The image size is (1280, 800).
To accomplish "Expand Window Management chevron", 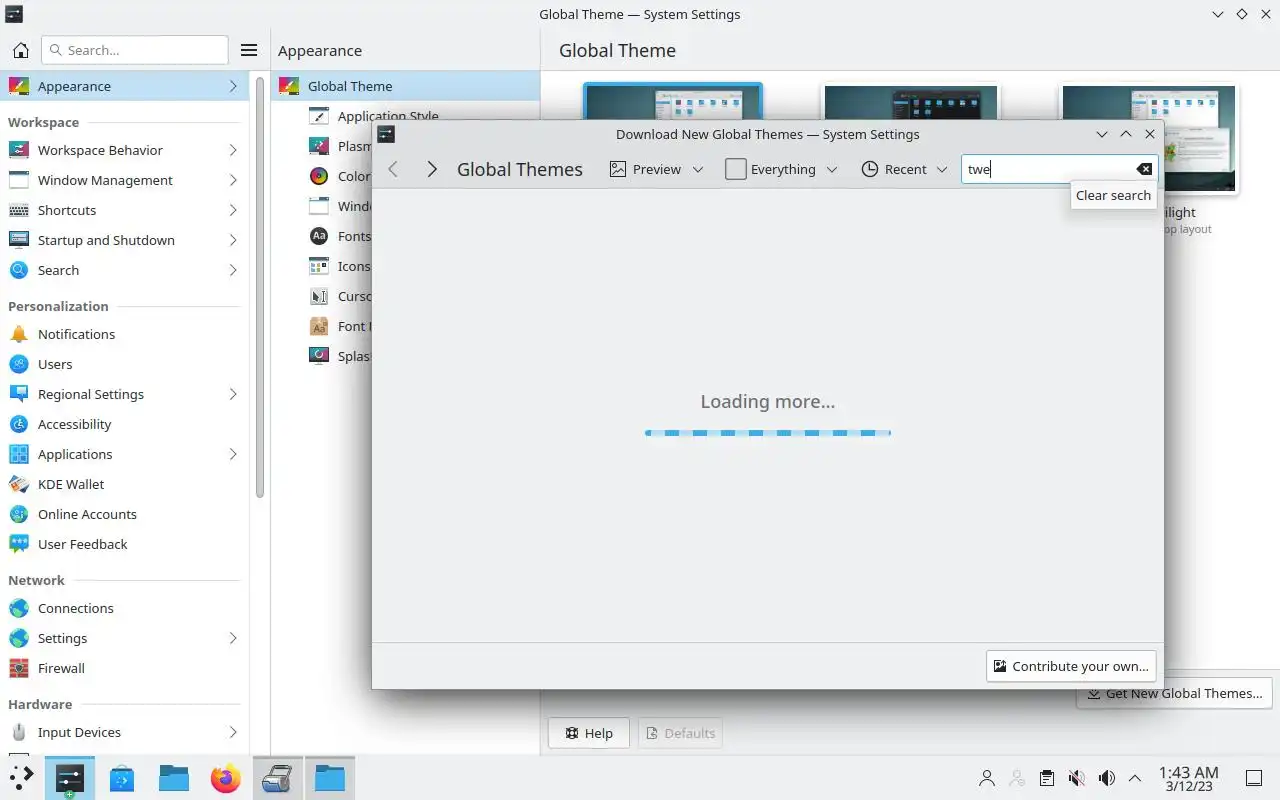I will (233, 180).
